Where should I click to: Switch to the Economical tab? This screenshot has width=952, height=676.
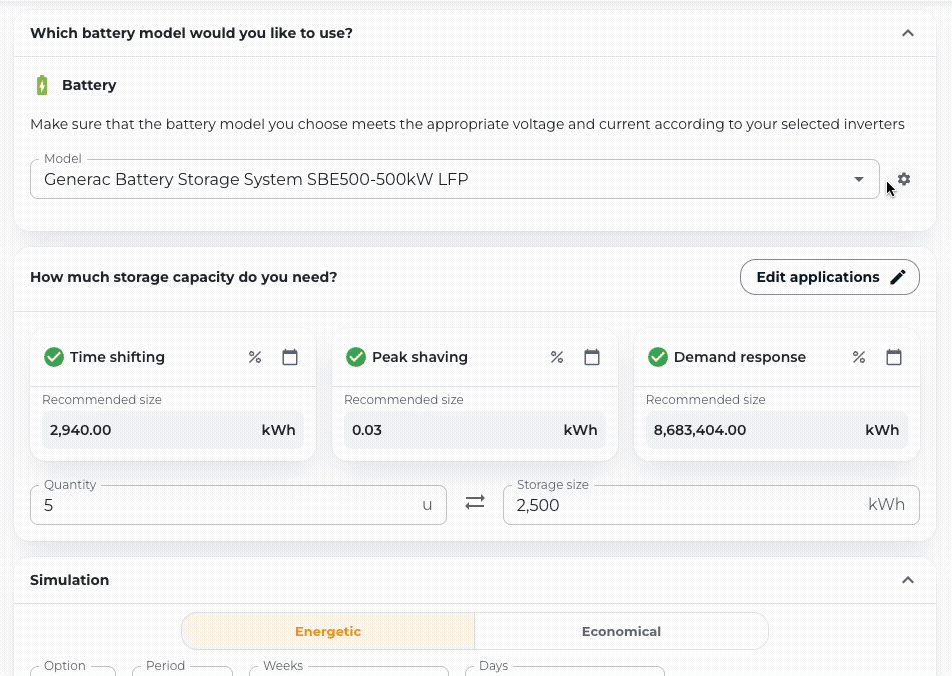pos(621,631)
